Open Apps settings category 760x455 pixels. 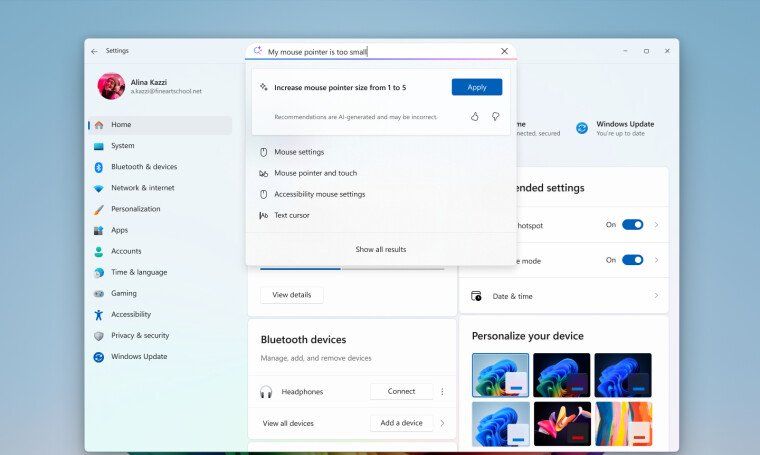tap(160, 230)
